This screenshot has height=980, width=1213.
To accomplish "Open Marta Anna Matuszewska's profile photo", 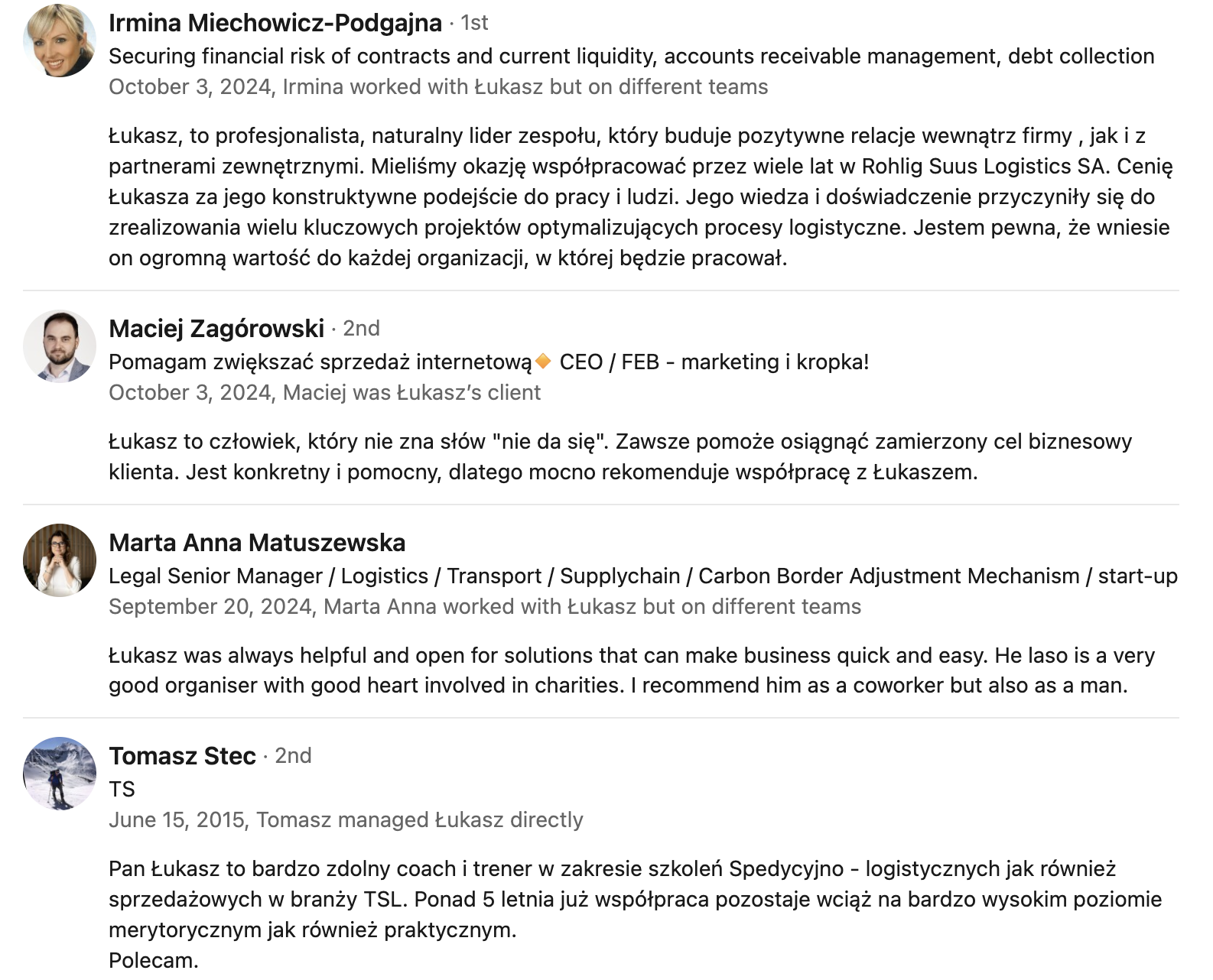I will (60, 560).
